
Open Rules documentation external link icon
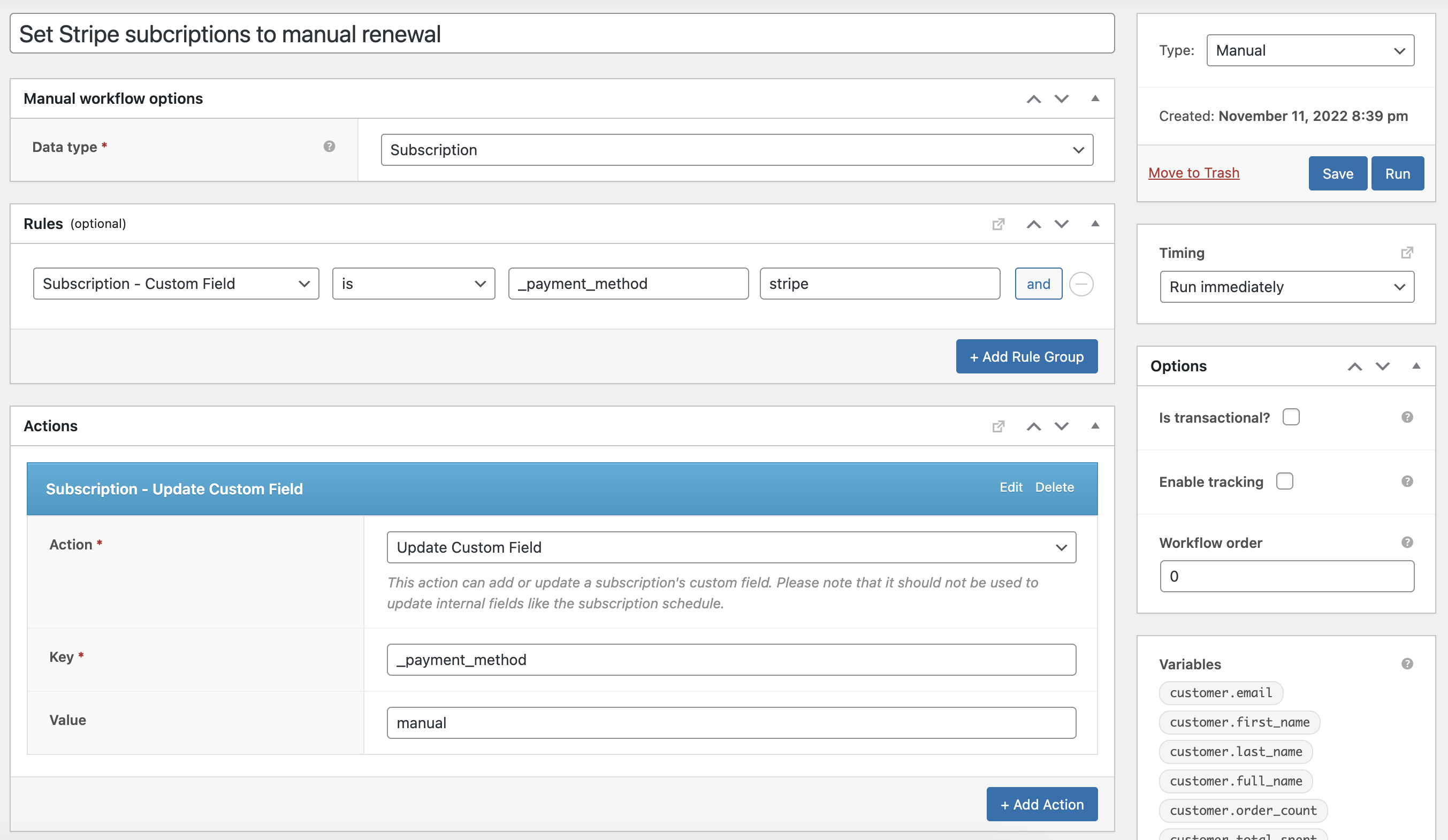[x=999, y=224]
